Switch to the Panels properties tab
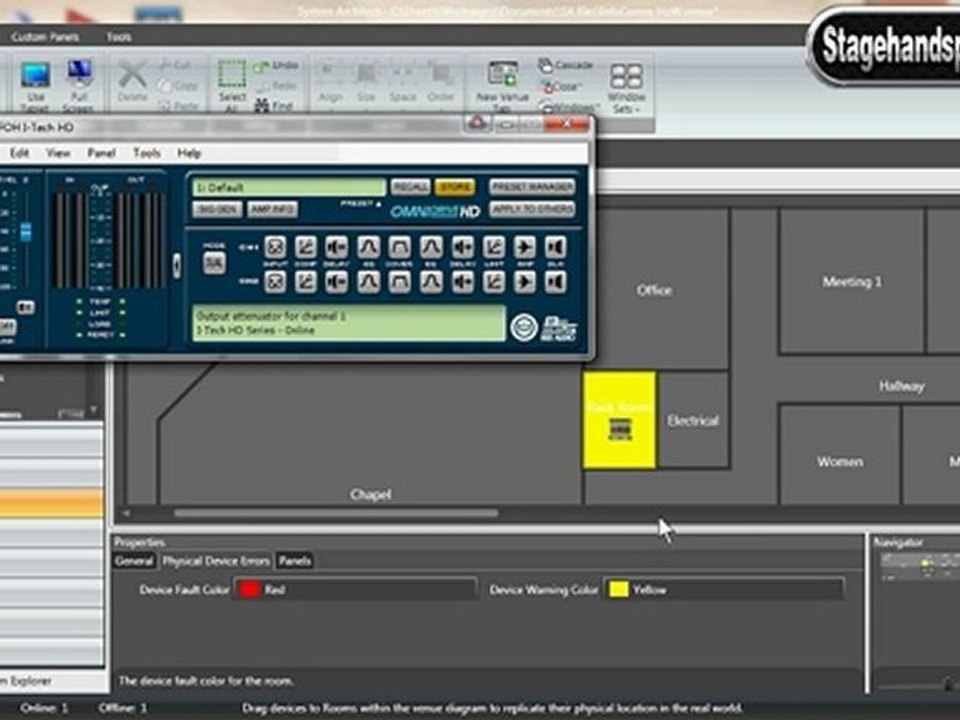The width and height of the screenshot is (960, 720). coord(294,561)
